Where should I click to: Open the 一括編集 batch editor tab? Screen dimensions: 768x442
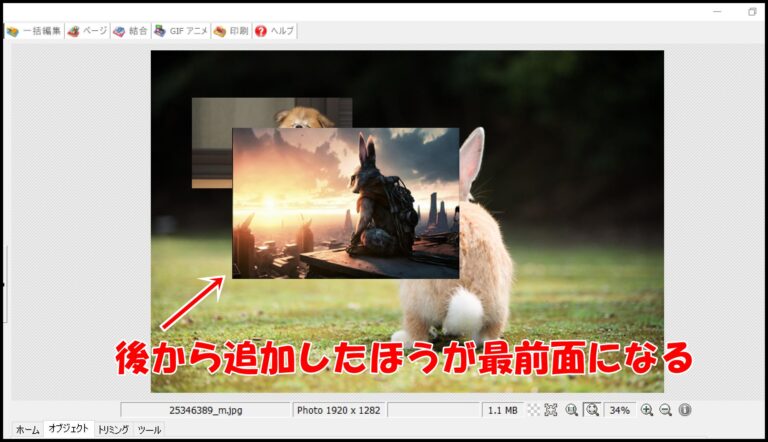pyautogui.click(x=34, y=31)
